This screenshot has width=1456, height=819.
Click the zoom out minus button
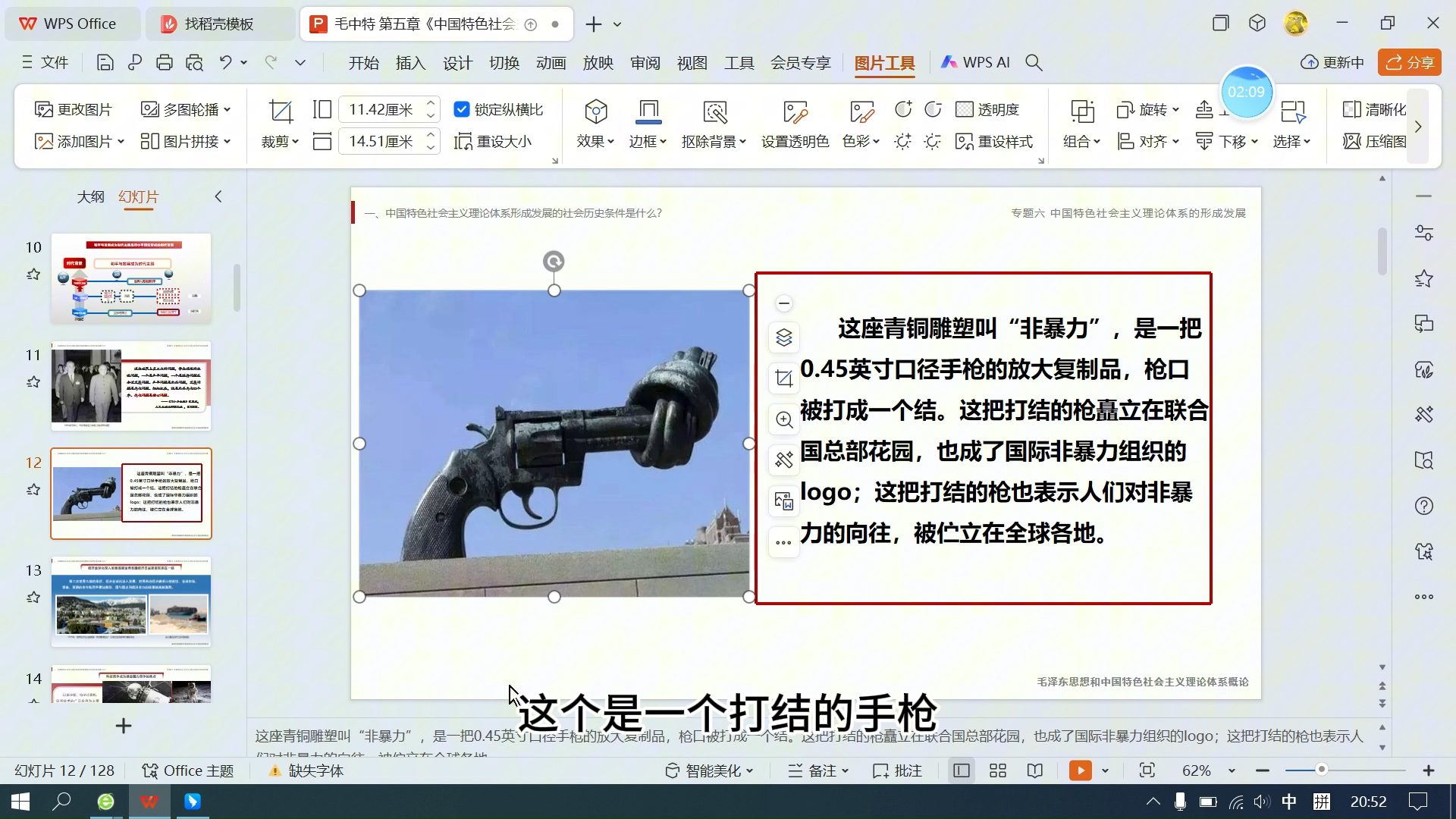click(1263, 770)
